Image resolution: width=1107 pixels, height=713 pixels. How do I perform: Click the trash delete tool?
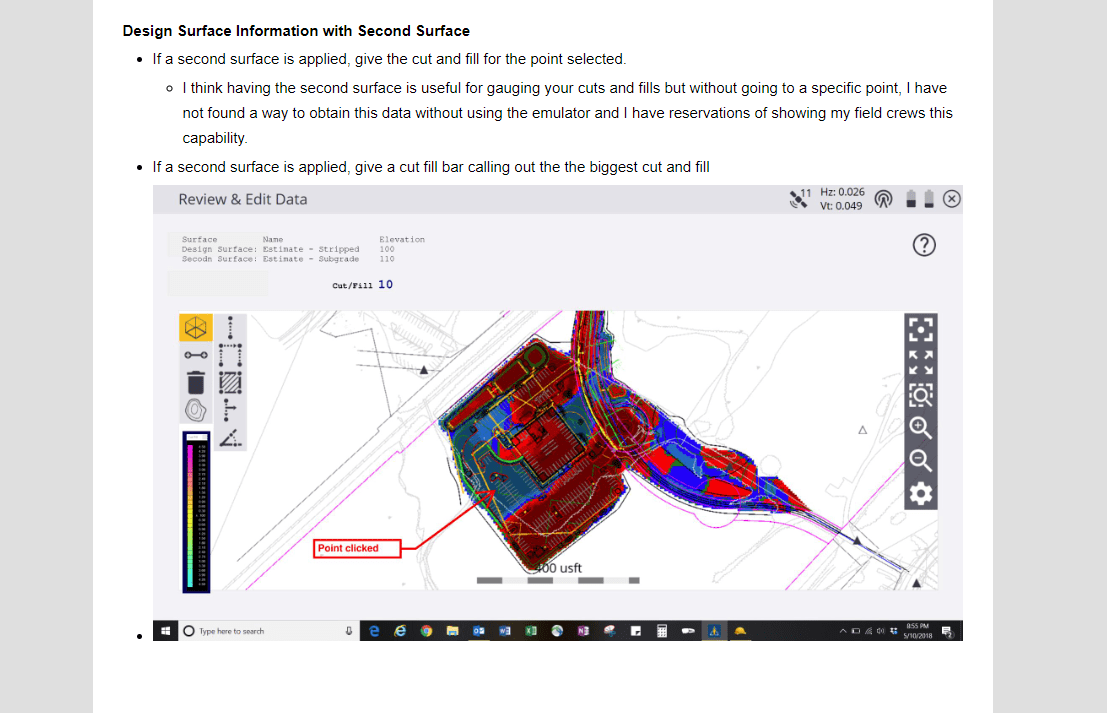196,382
